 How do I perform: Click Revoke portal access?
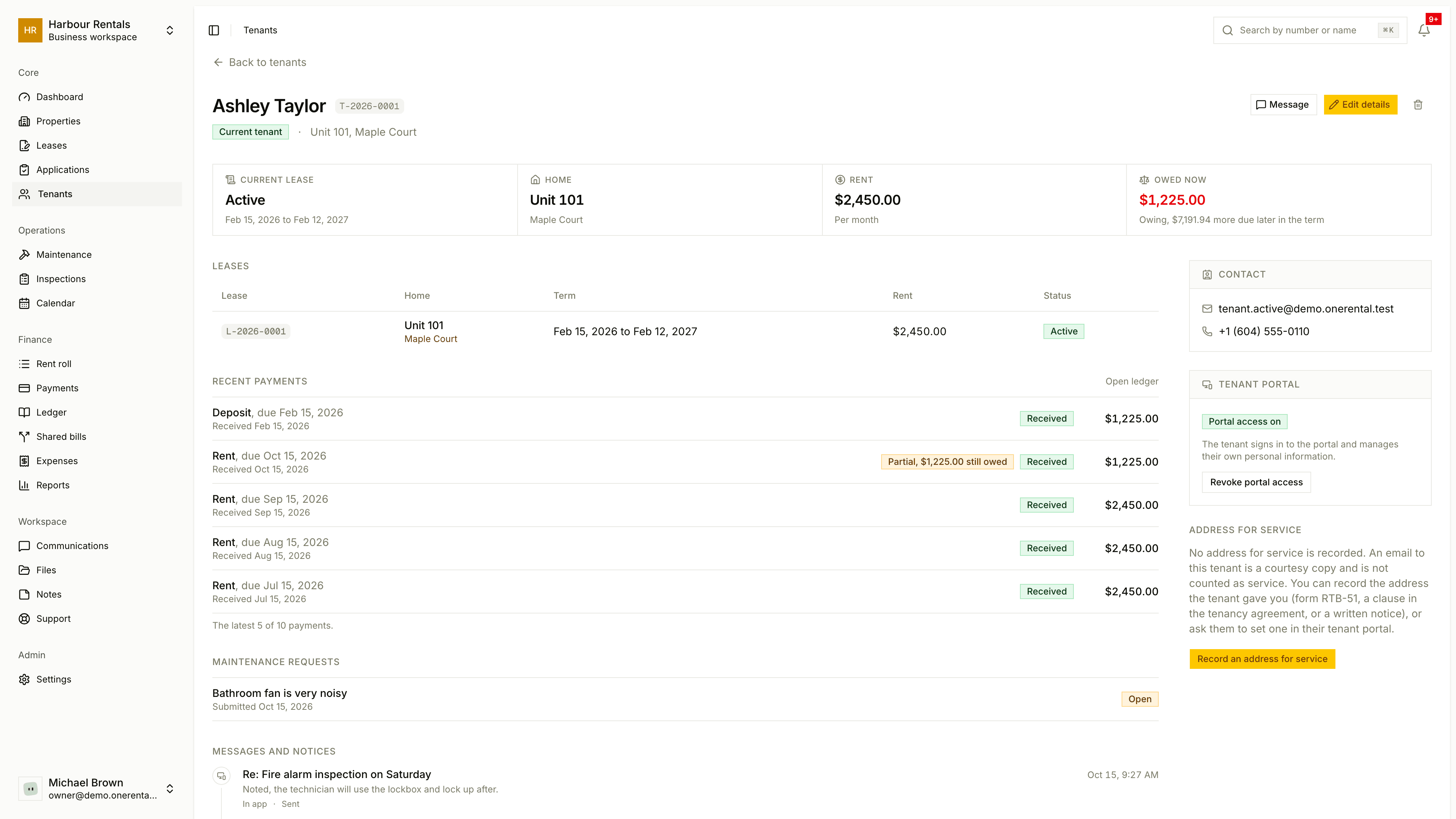pyautogui.click(x=1256, y=482)
